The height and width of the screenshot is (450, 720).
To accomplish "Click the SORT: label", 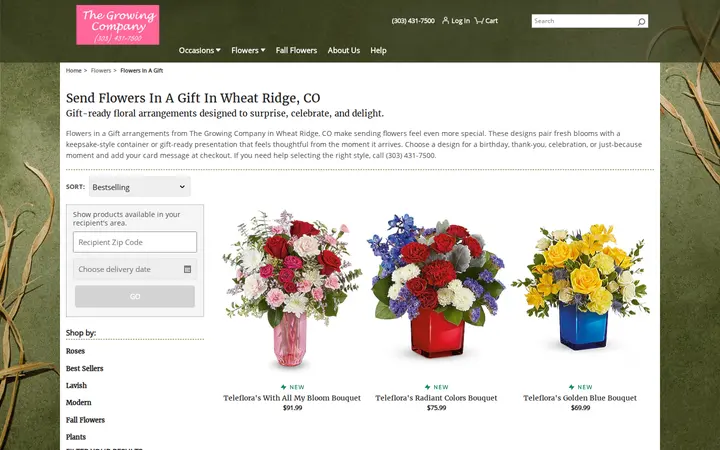I will pyautogui.click(x=75, y=187).
